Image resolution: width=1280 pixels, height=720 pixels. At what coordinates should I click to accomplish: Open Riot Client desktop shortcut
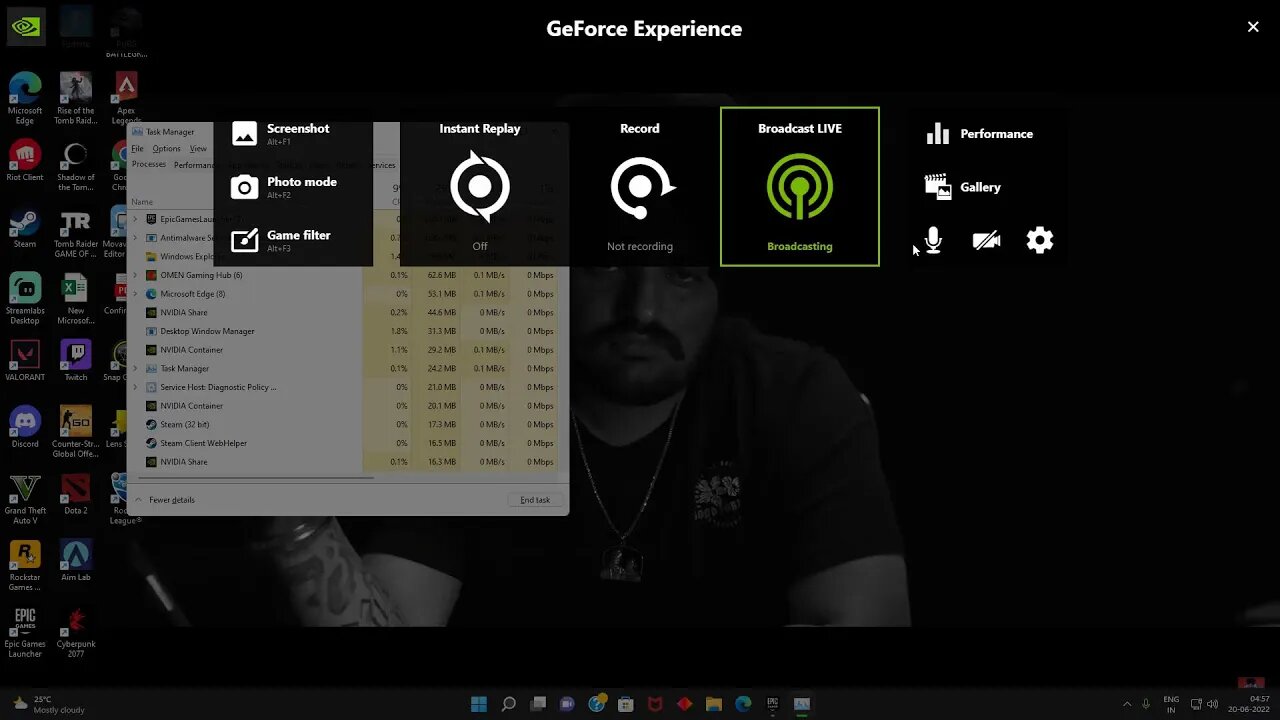[x=25, y=160]
